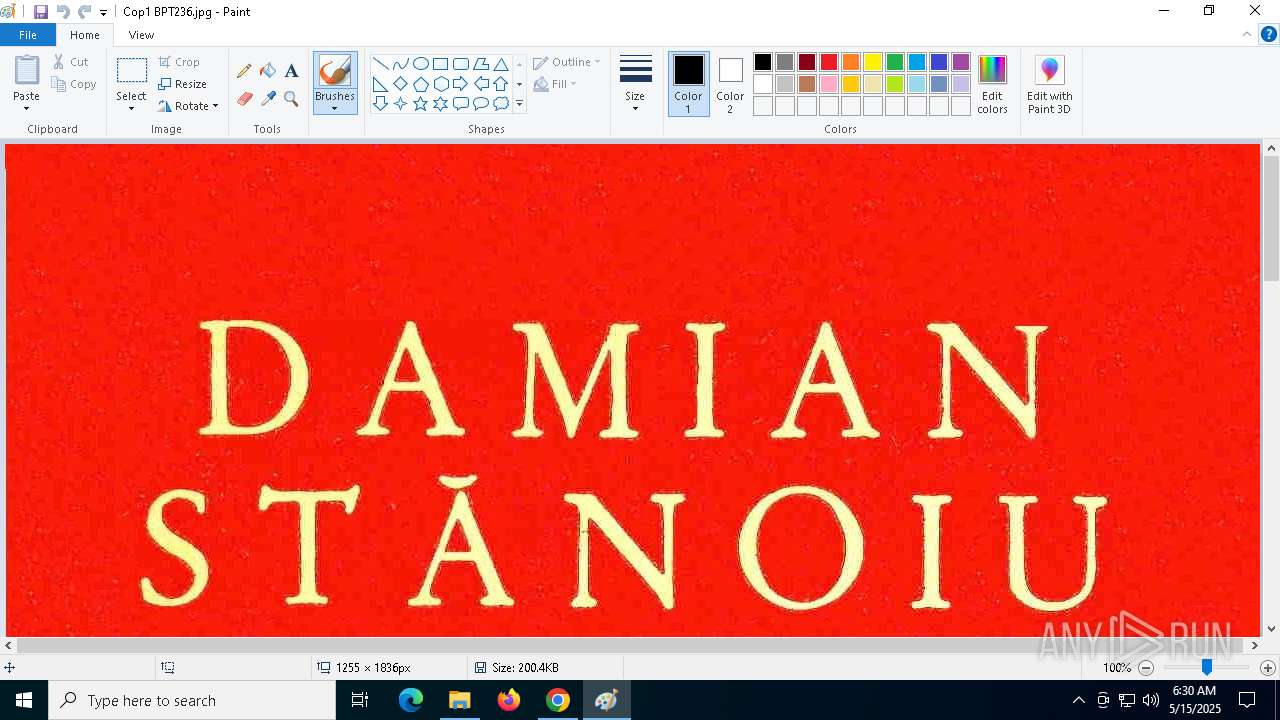Open the shape Fill dropdown
Screen dimensions: 1280x720
[555, 84]
